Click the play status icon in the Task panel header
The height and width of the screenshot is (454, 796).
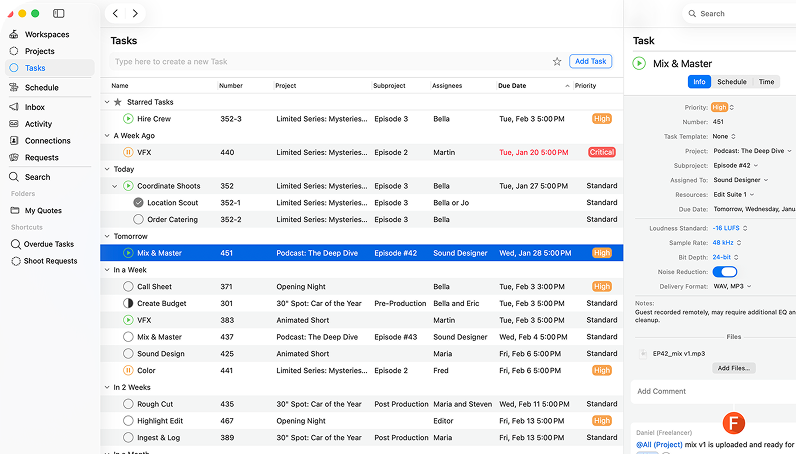[x=639, y=63]
